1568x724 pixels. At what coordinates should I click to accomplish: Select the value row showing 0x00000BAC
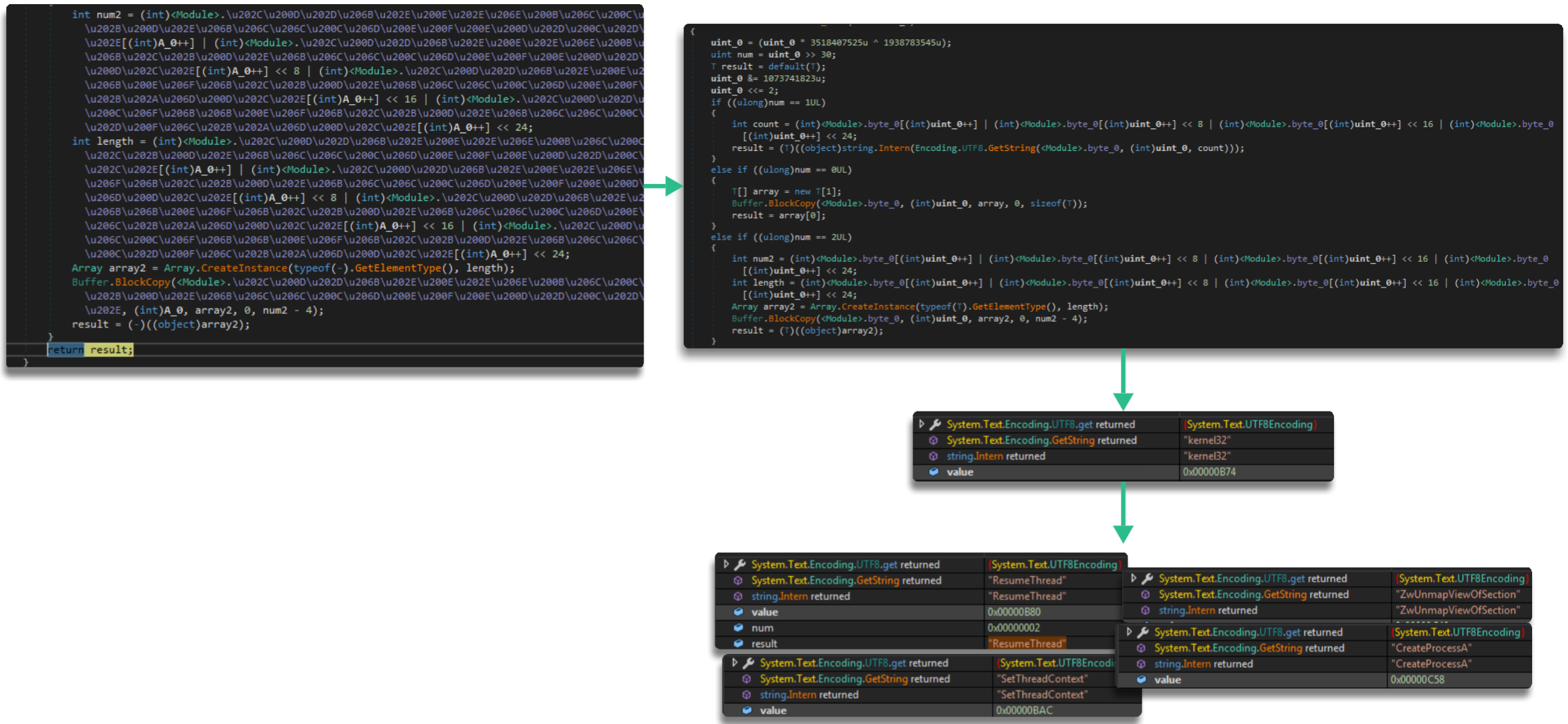pos(1023,710)
